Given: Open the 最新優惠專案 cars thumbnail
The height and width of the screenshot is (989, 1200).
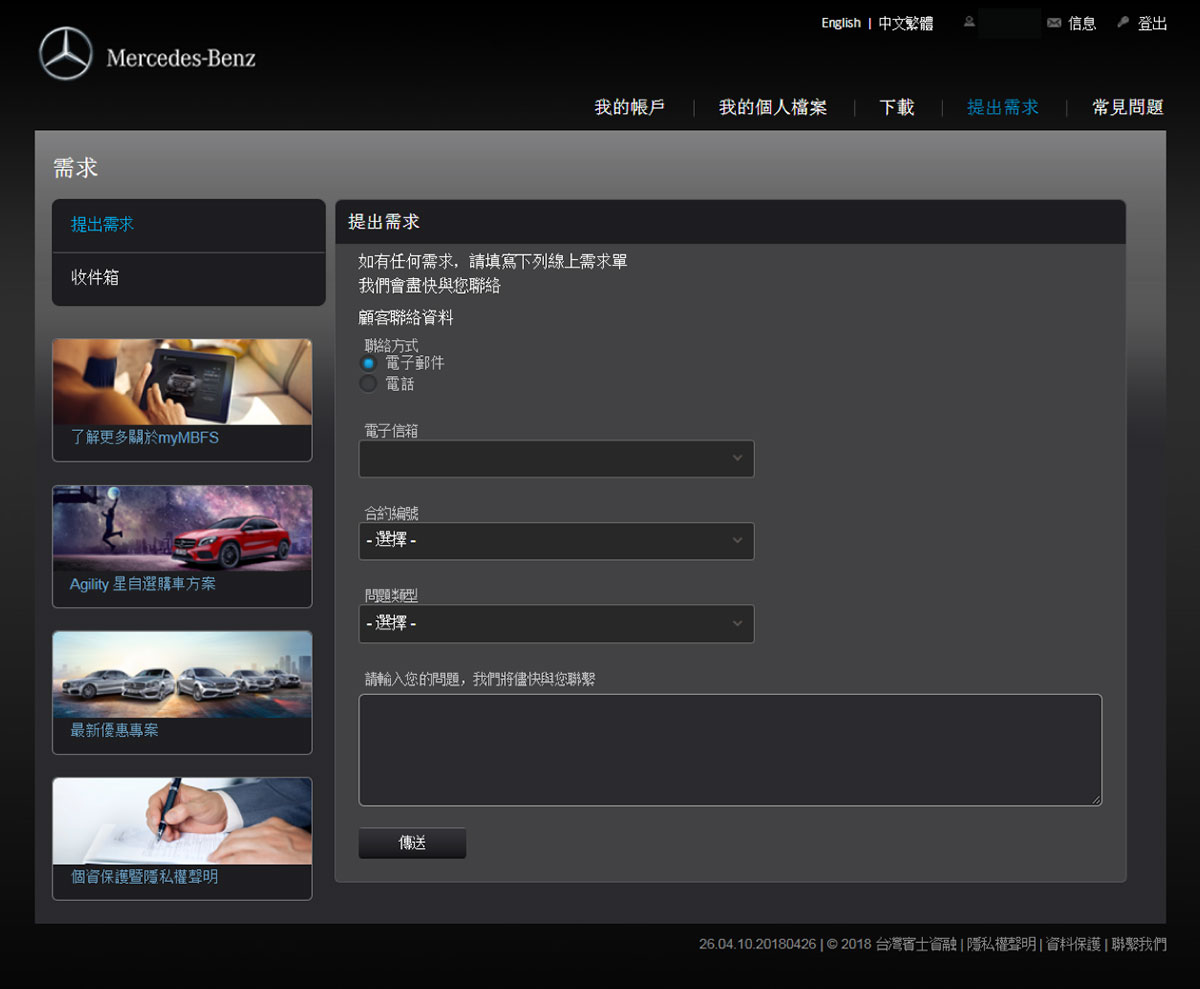Looking at the screenshot, I should 182,674.
